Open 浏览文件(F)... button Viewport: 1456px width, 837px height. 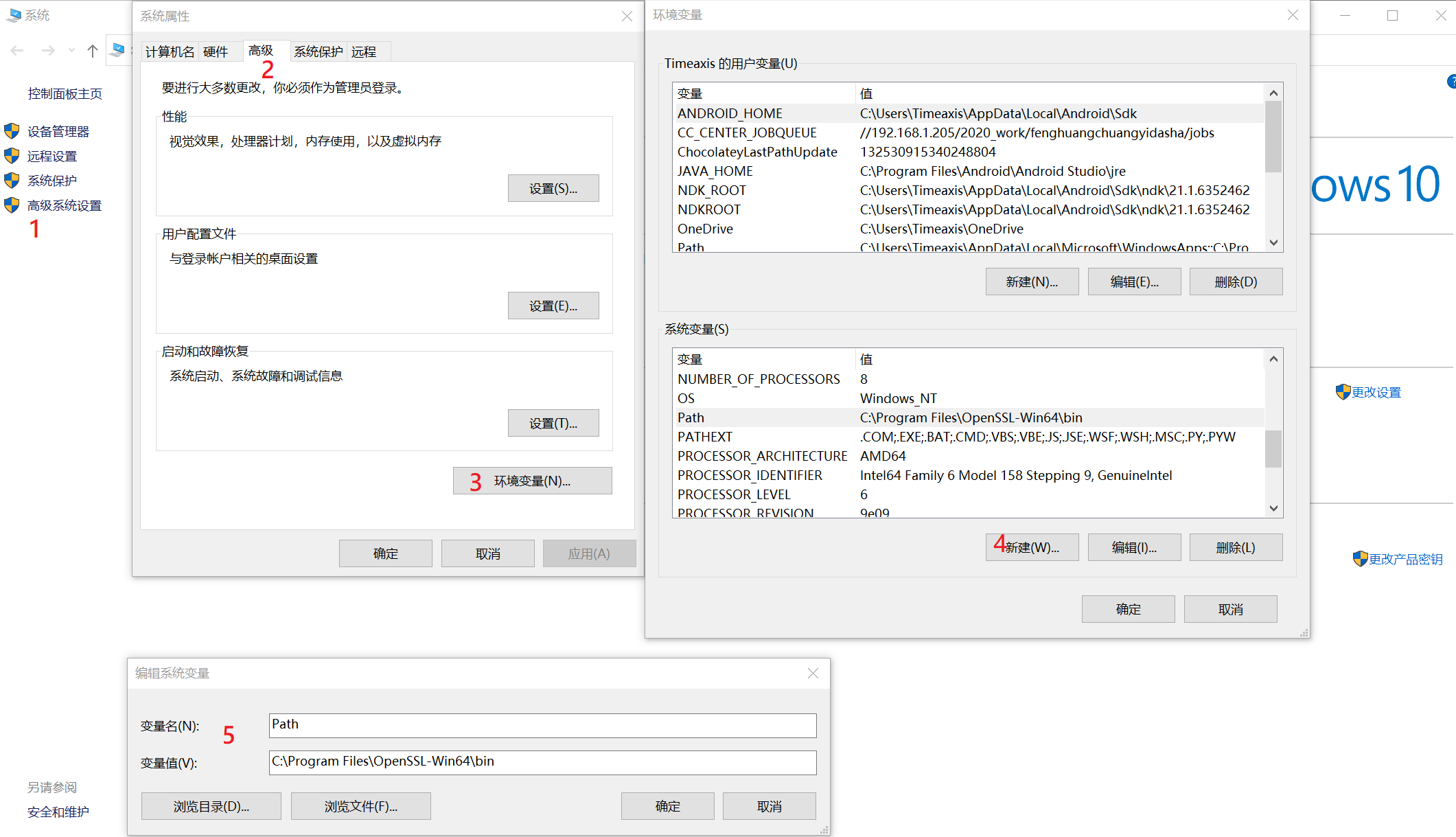(x=361, y=806)
